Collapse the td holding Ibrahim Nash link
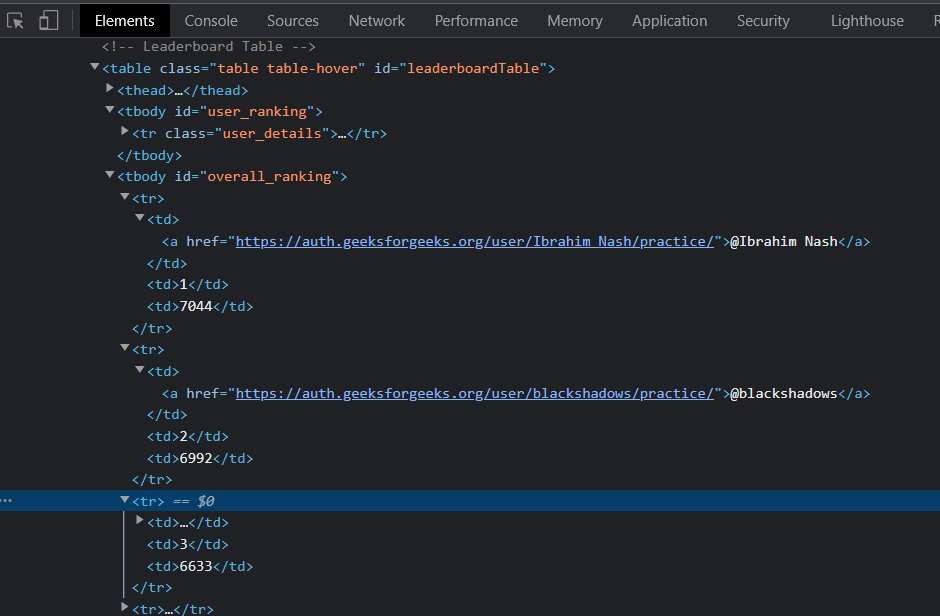 coord(140,218)
